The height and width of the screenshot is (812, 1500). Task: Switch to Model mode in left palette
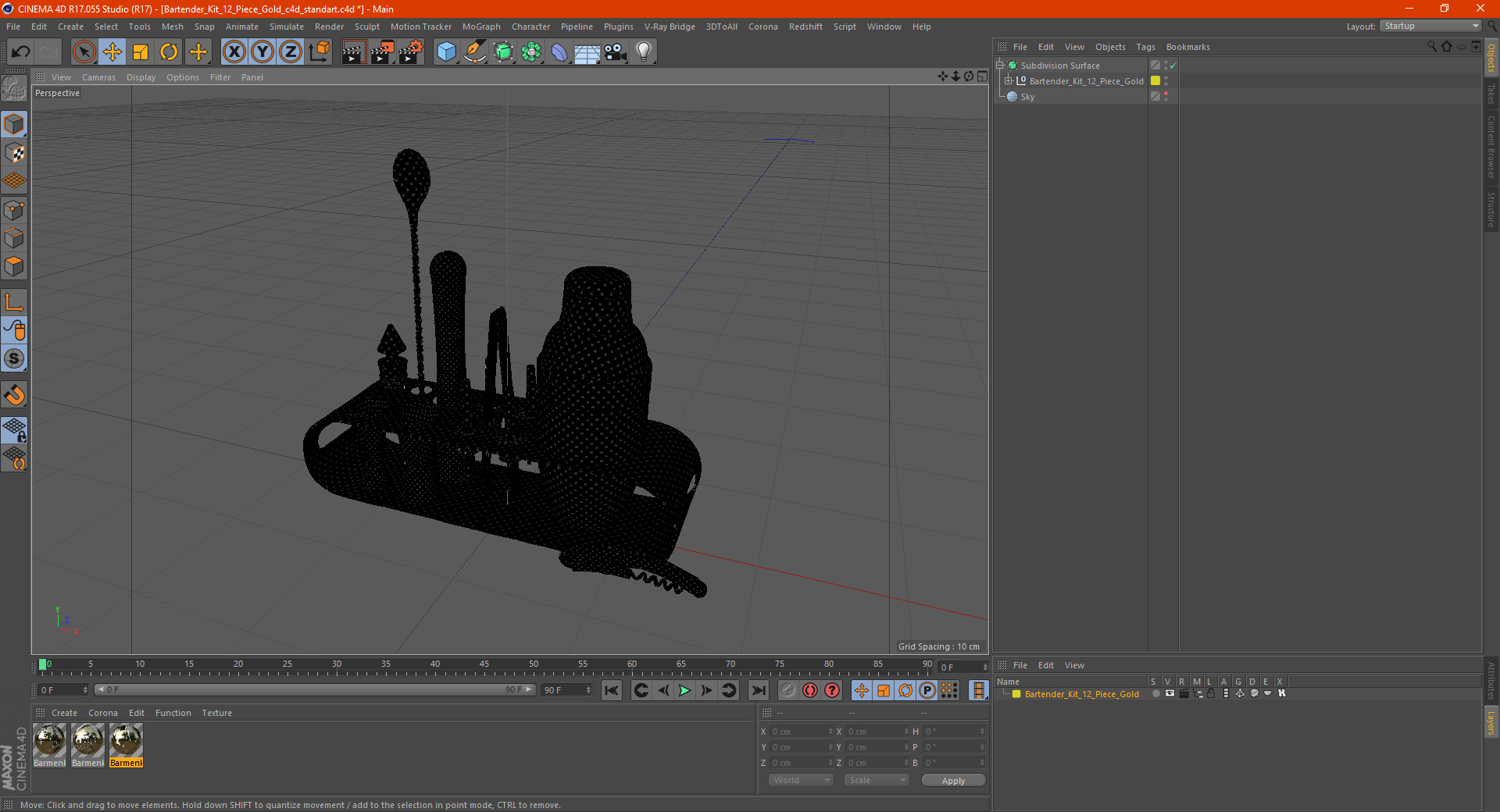point(14,124)
